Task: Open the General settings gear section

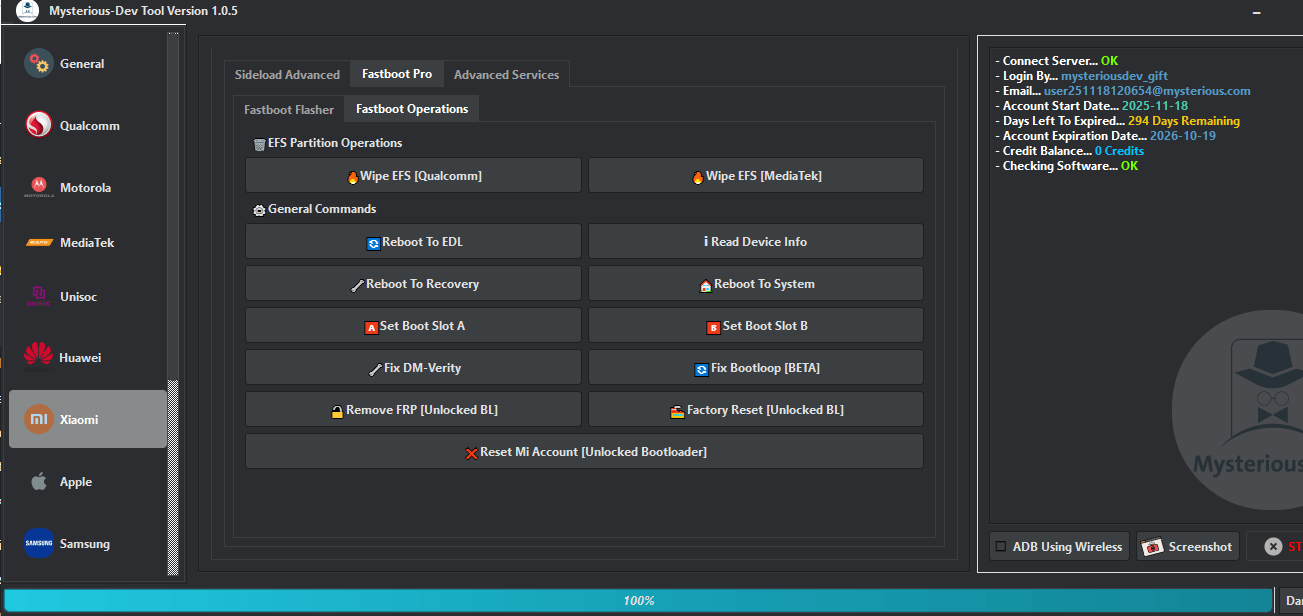Action: 87,63
